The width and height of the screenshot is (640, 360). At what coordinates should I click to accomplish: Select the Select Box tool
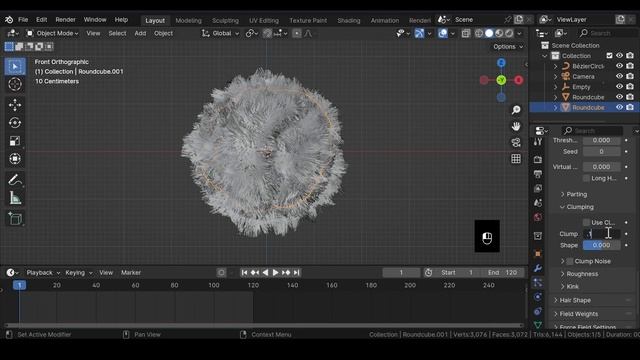coord(15,67)
